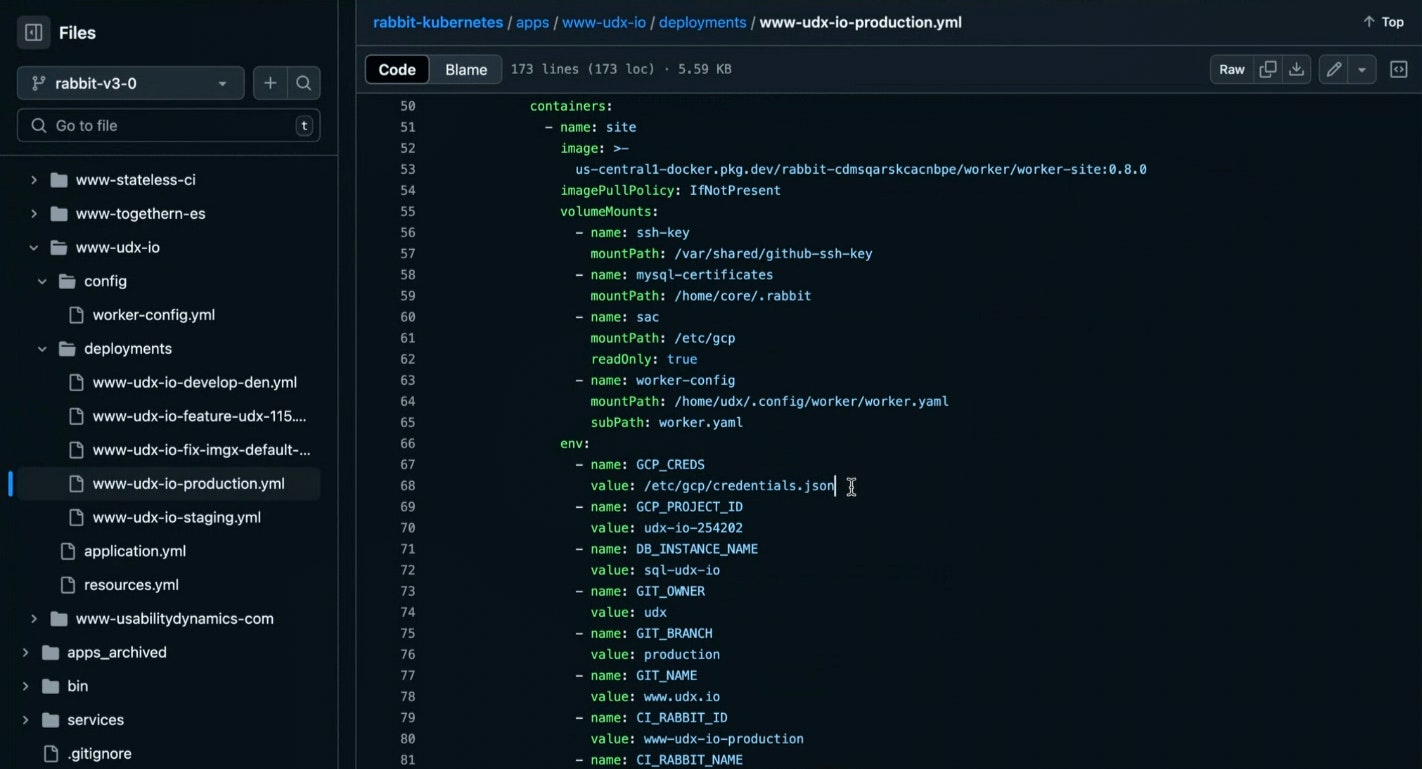The image size is (1422, 769).
Task: Click the search magnifier icon in Files
Action: point(304,84)
